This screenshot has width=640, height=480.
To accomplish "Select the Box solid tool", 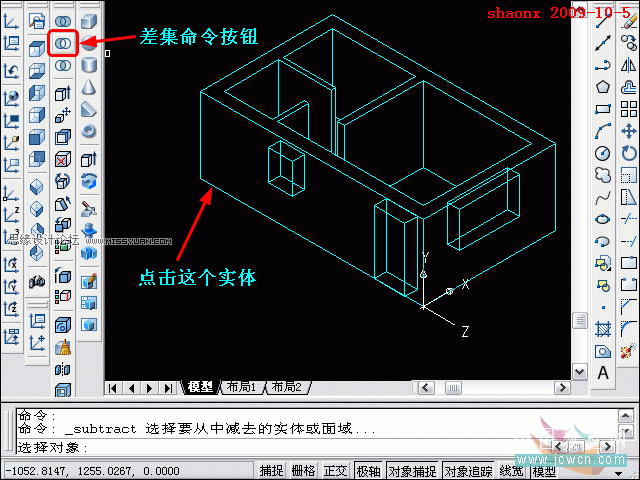I will click(x=88, y=21).
